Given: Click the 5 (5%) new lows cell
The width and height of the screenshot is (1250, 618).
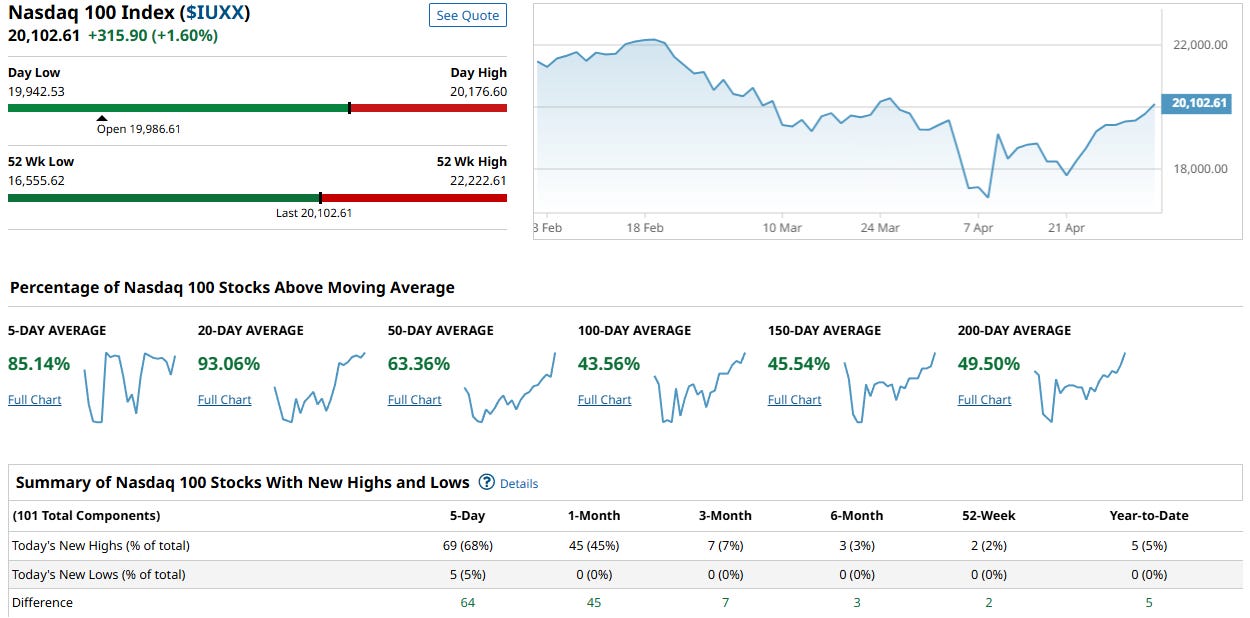Looking at the screenshot, I should pos(467,575).
